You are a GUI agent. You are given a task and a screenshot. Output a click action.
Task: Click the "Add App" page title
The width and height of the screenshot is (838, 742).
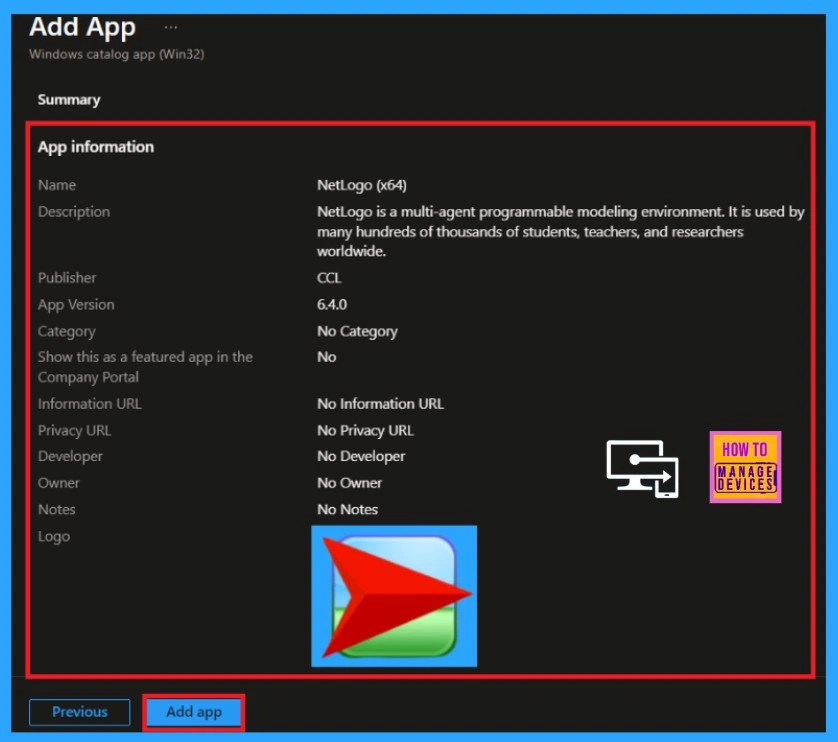coord(82,27)
